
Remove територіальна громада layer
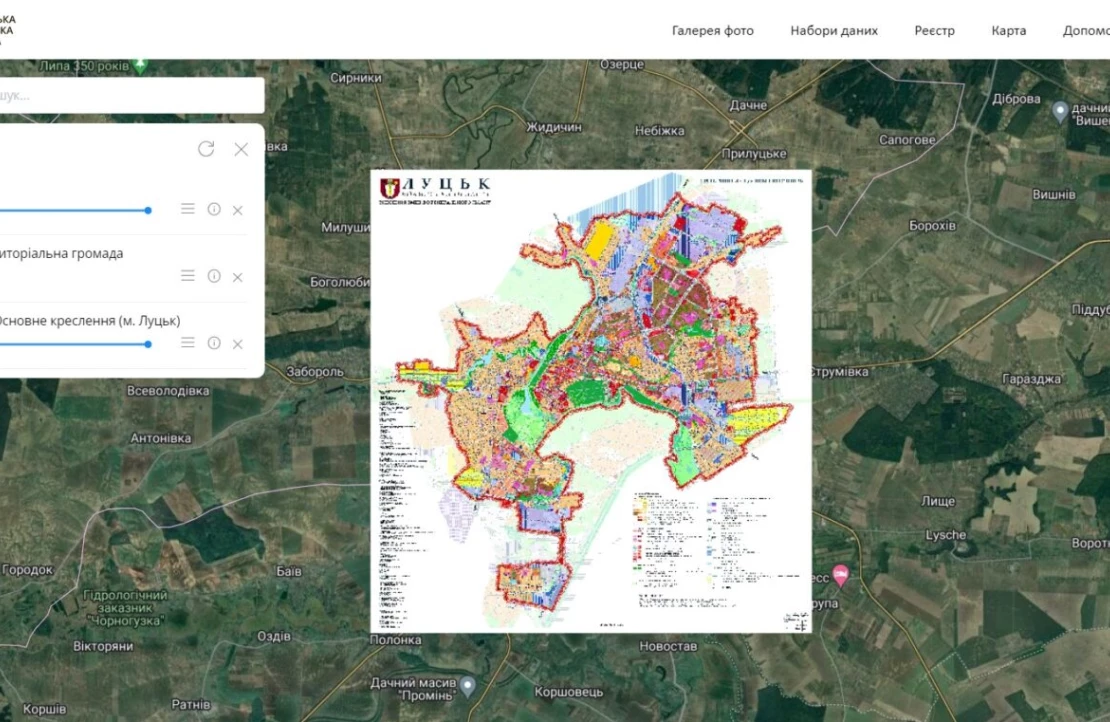point(238,277)
